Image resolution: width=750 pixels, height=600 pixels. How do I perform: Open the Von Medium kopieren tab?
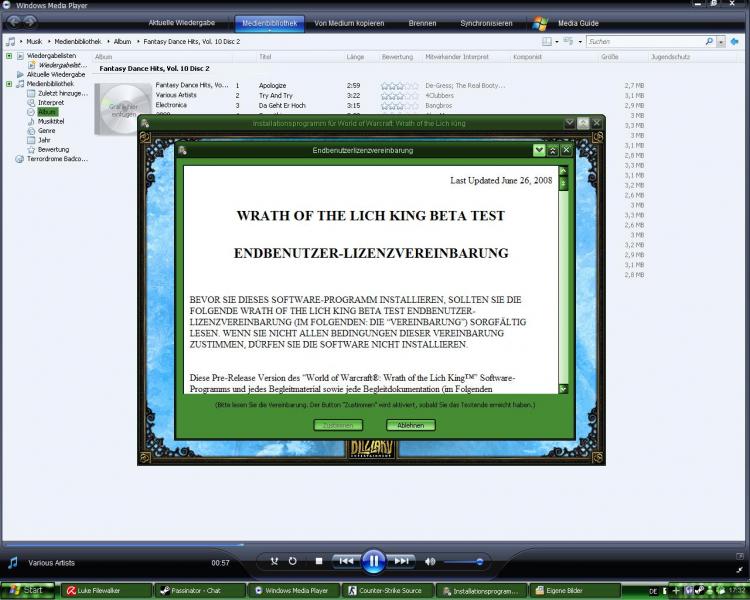point(349,23)
